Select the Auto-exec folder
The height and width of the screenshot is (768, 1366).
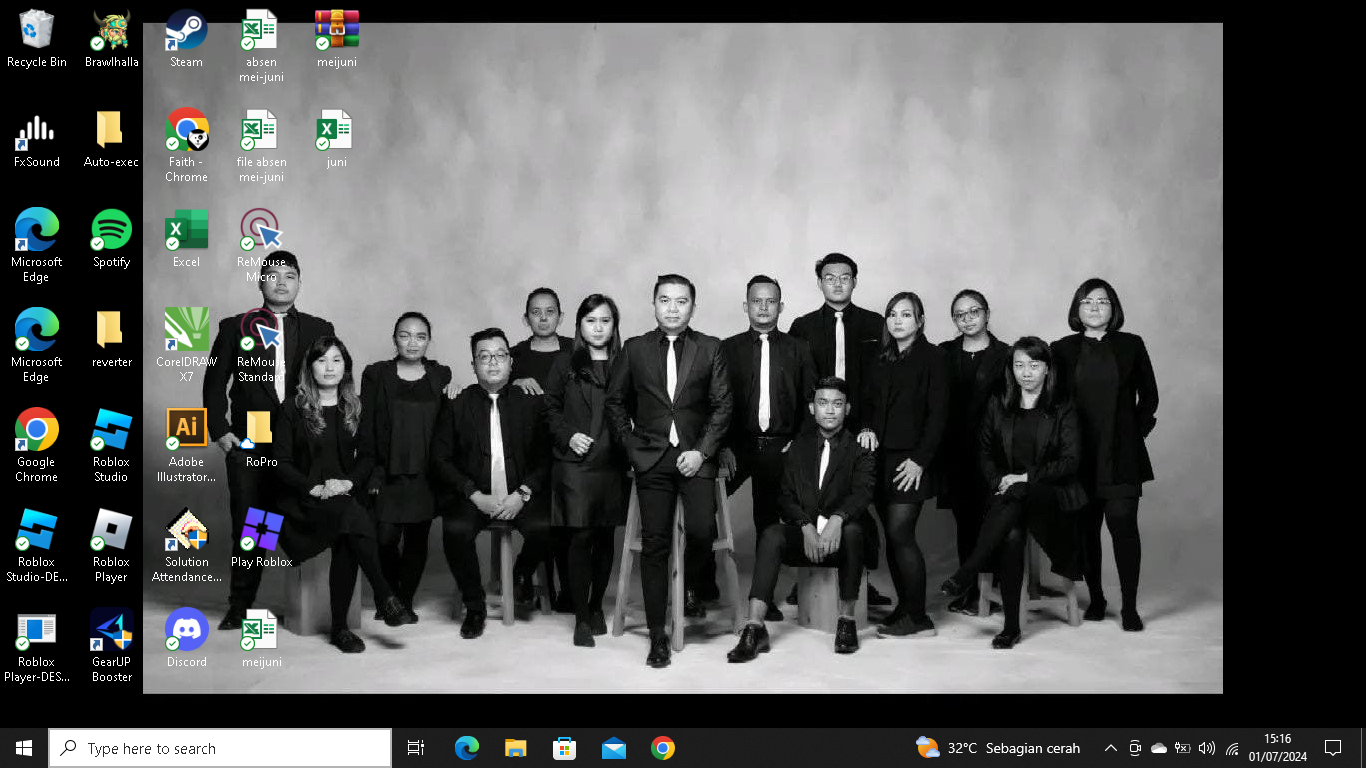[111, 139]
